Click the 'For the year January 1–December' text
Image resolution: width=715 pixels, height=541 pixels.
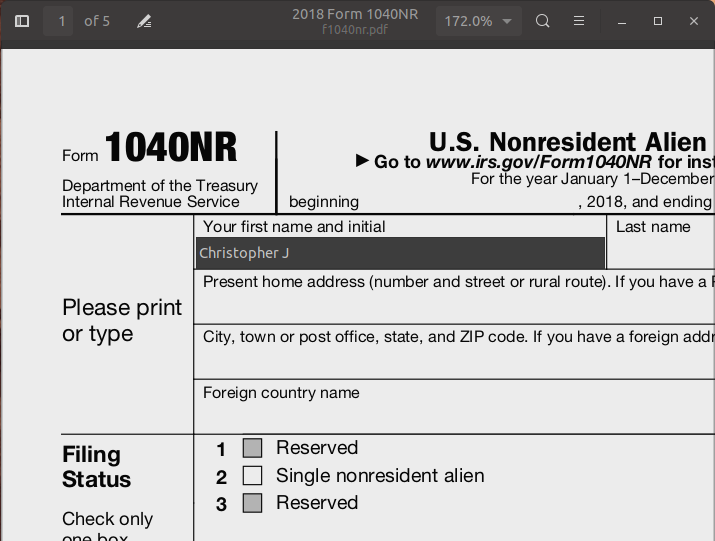[592, 179]
